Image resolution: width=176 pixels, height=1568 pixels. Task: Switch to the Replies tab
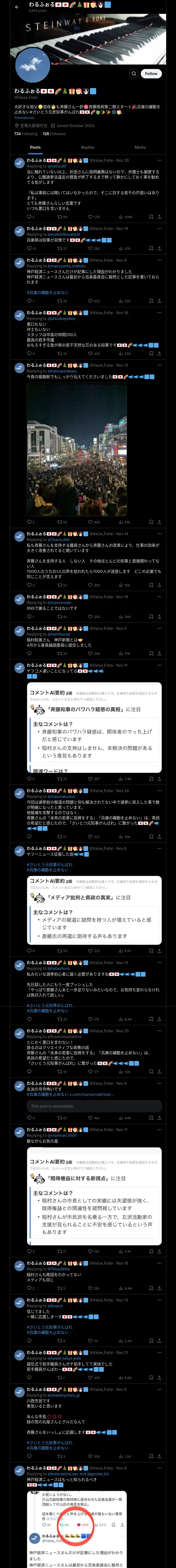(87, 147)
